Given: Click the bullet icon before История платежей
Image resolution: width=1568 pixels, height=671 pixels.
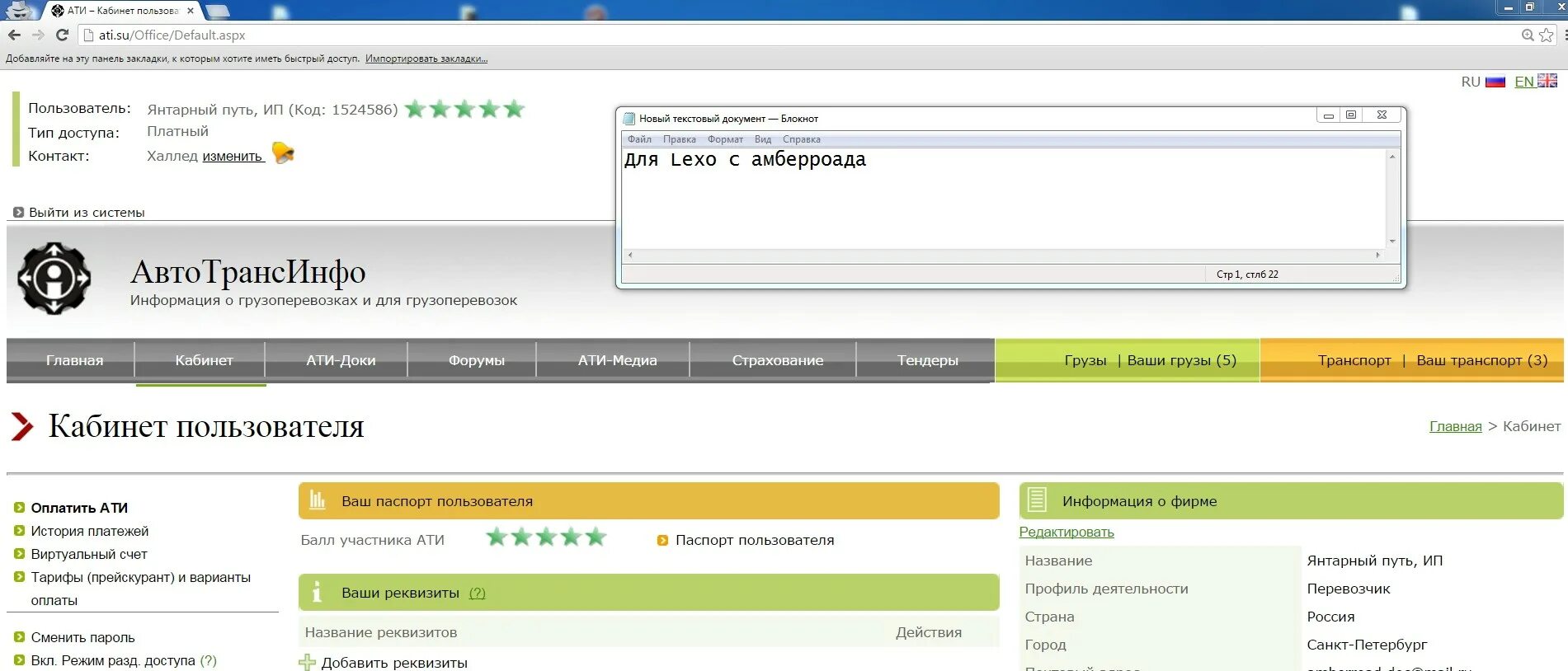Looking at the screenshot, I should (x=20, y=531).
